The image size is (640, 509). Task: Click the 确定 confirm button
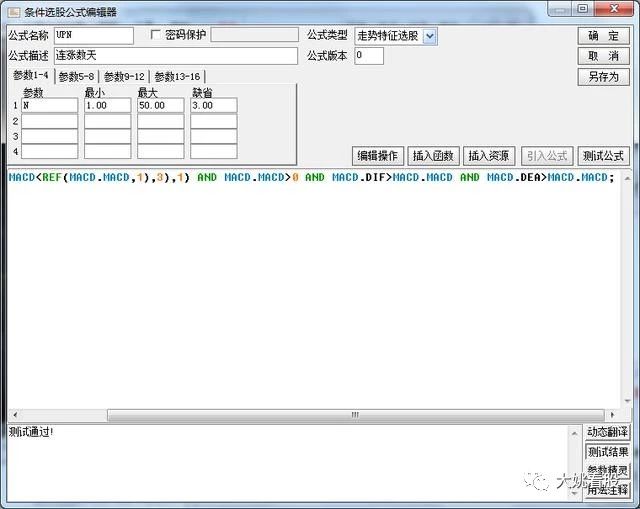click(x=604, y=36)
